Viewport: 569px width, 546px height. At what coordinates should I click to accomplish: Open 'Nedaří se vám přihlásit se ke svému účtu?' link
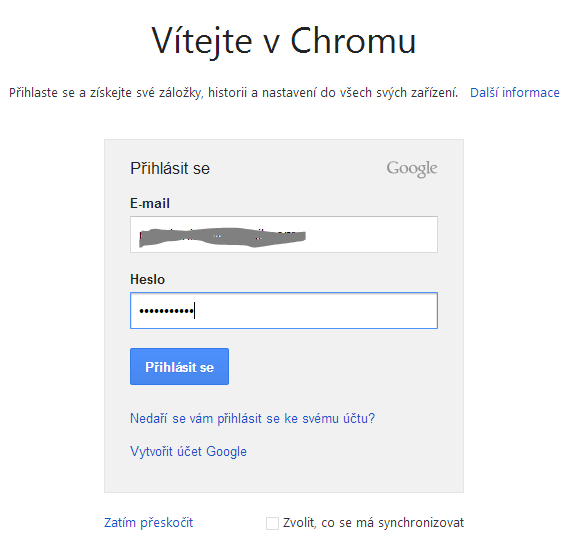(252, 418)
